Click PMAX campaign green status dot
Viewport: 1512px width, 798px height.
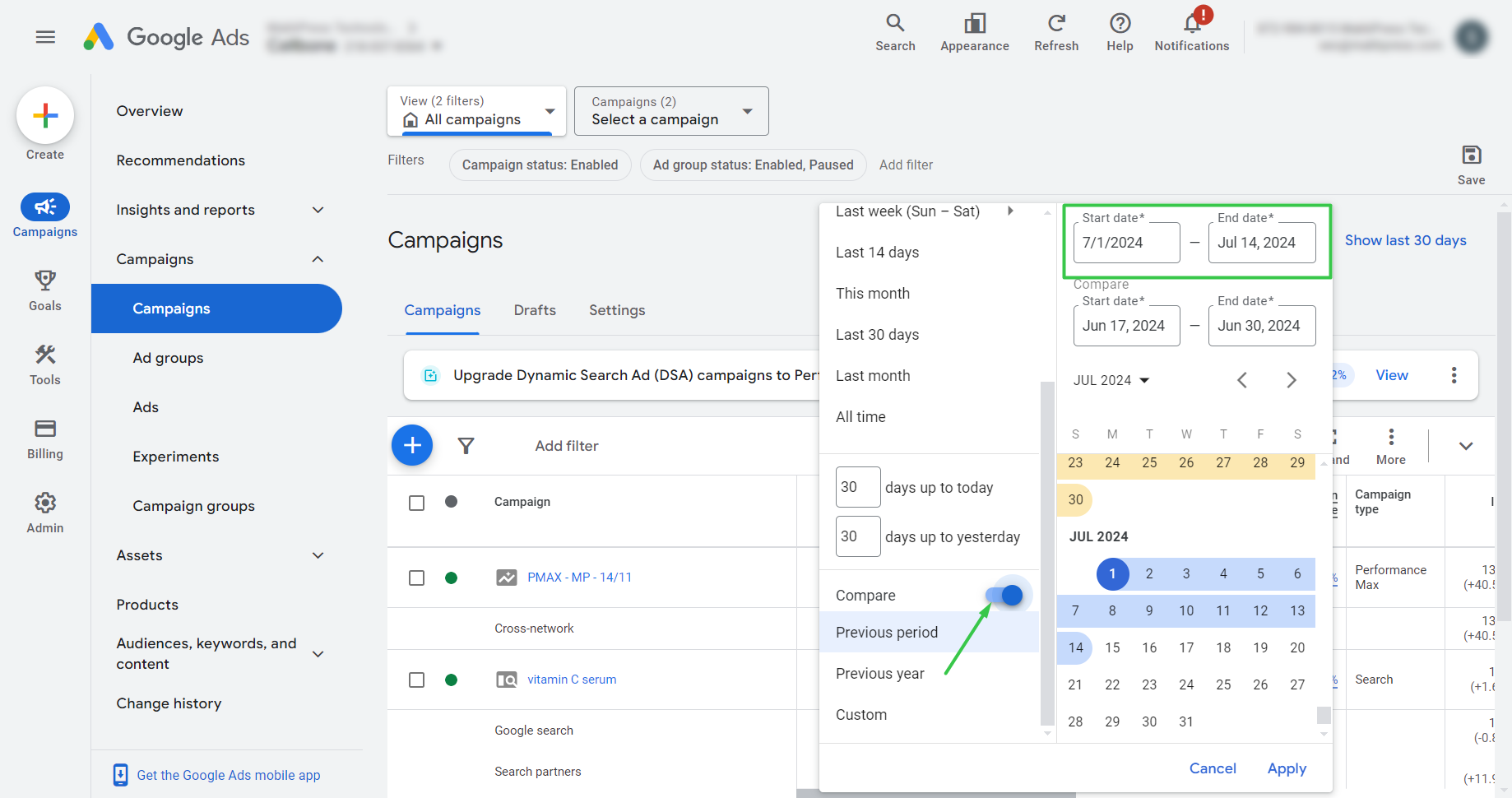[x=451, y=578]
